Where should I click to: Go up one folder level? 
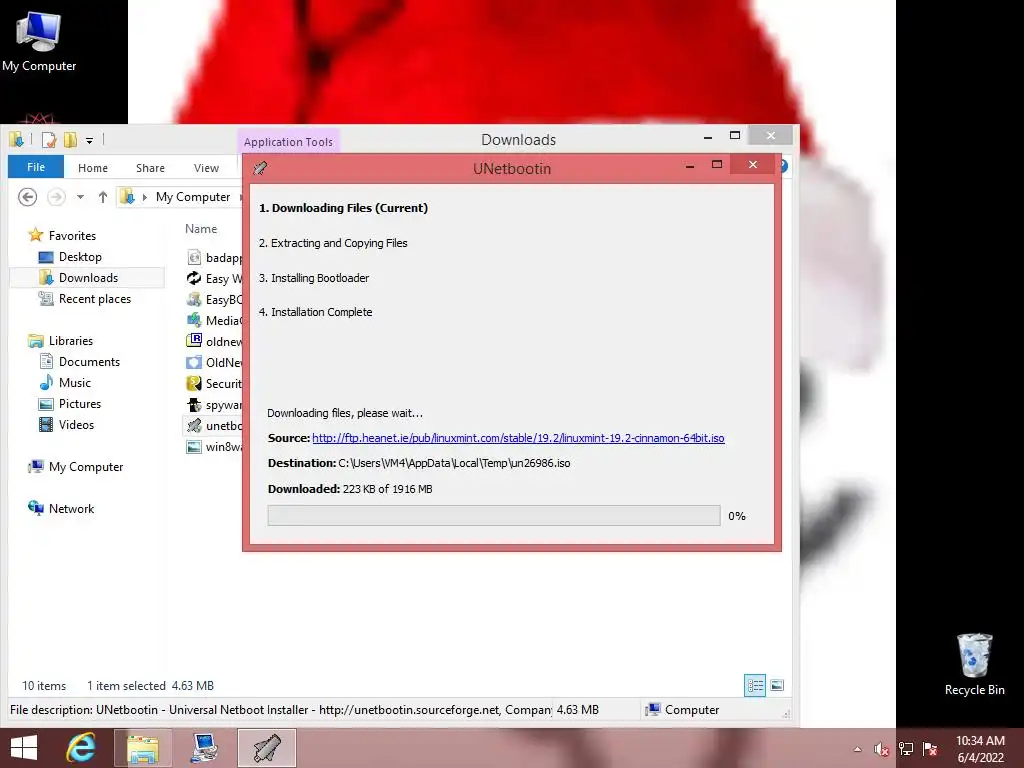(103, 197)
